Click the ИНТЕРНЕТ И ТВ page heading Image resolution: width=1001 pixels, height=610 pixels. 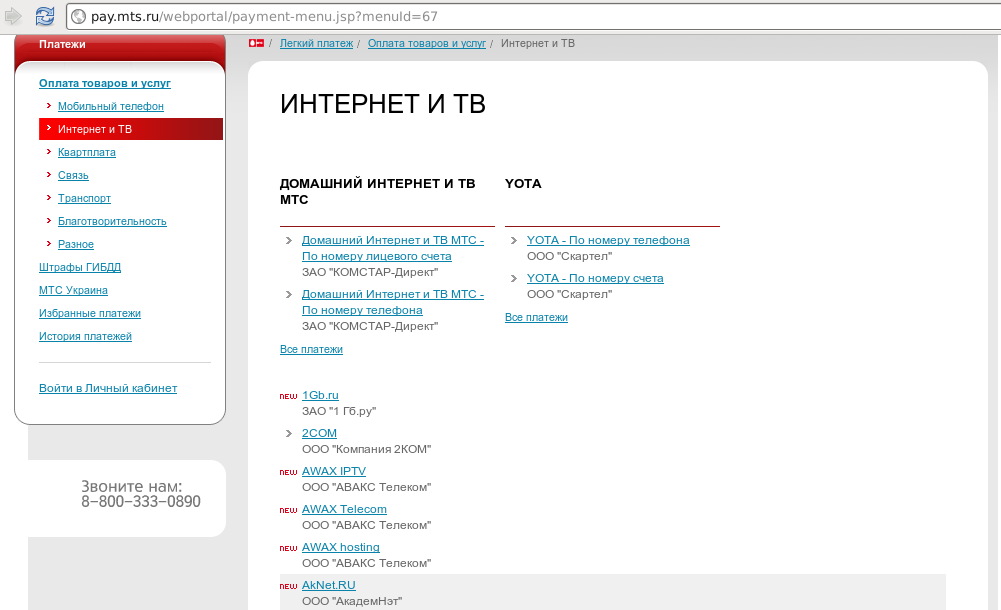pos(382,104)
